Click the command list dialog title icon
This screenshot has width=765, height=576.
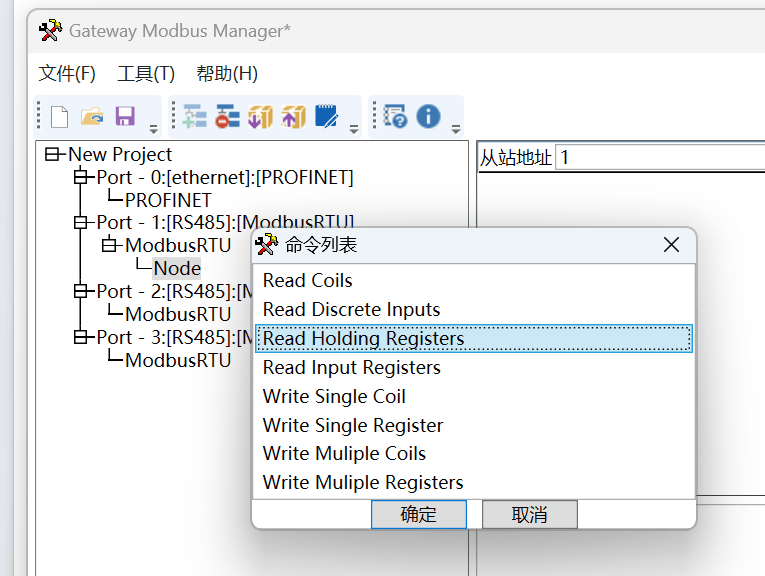point(266,244)
